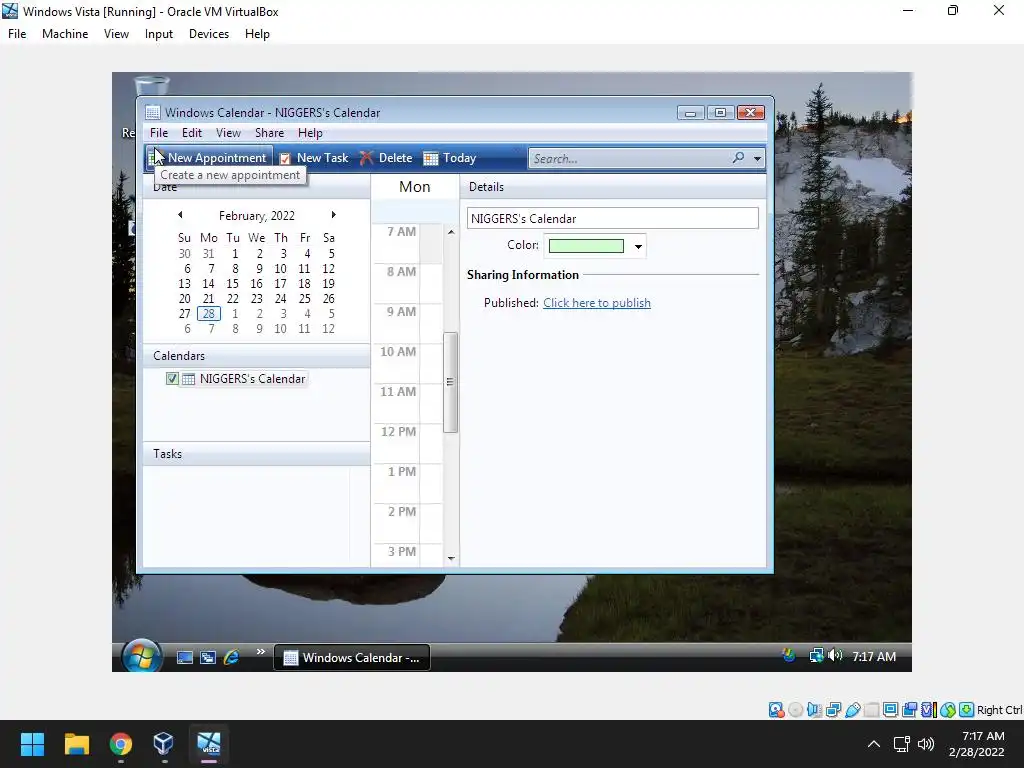Click calendar name field in Details pane
The image size is (1024, 768).
pos(613,218)
